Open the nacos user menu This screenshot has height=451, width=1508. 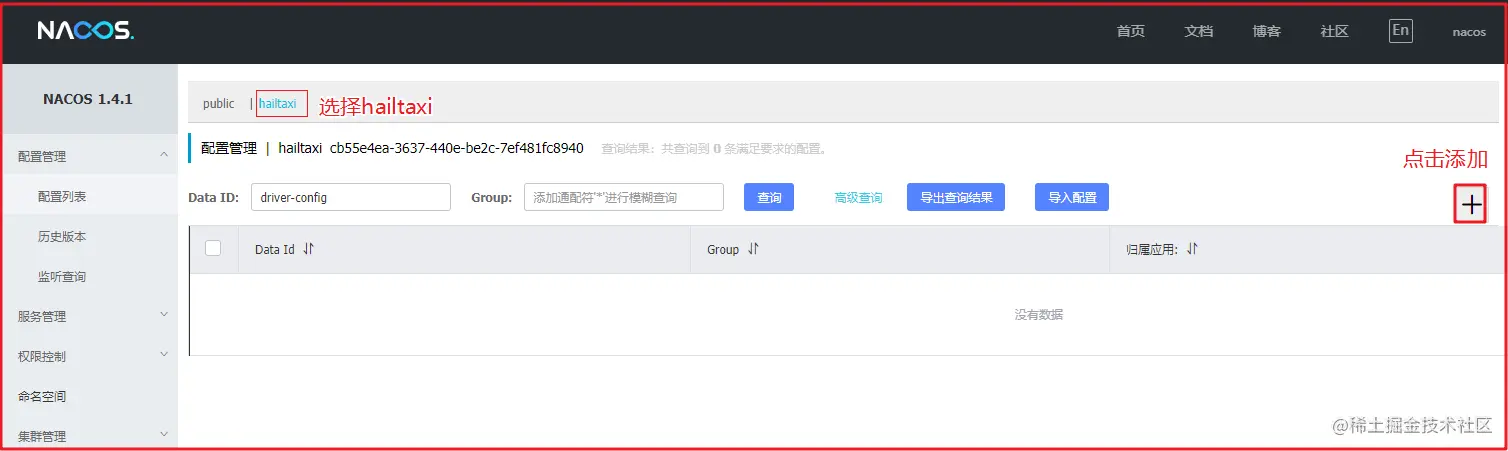coord(1469,32)
